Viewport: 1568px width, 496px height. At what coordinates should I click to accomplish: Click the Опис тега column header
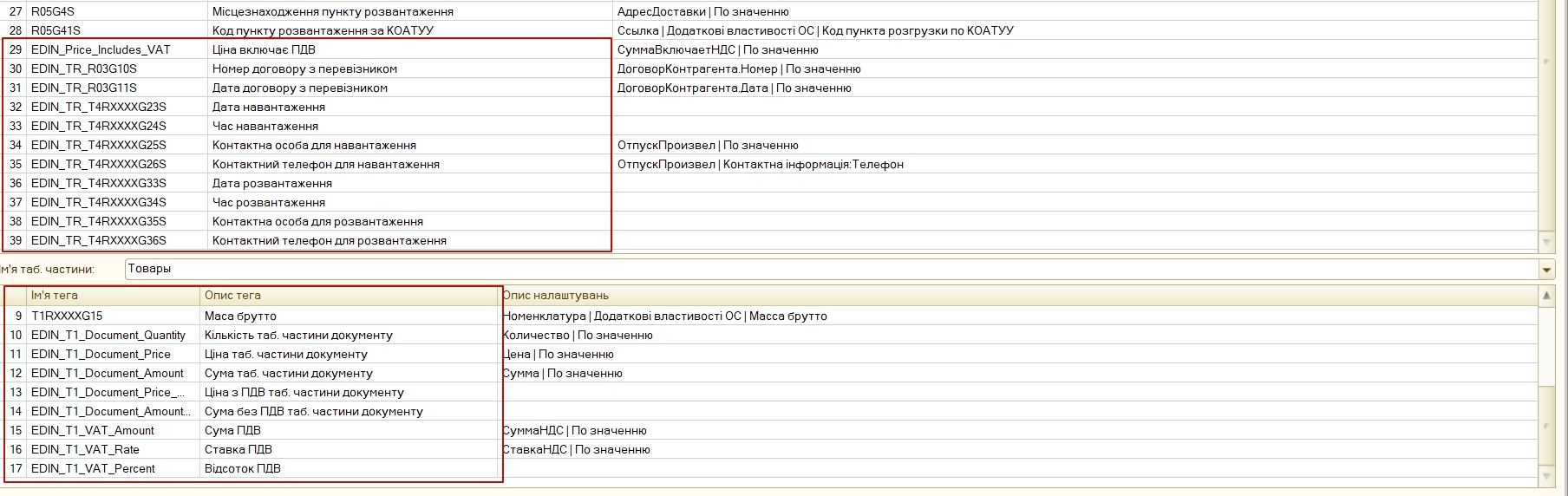(350, 296)
